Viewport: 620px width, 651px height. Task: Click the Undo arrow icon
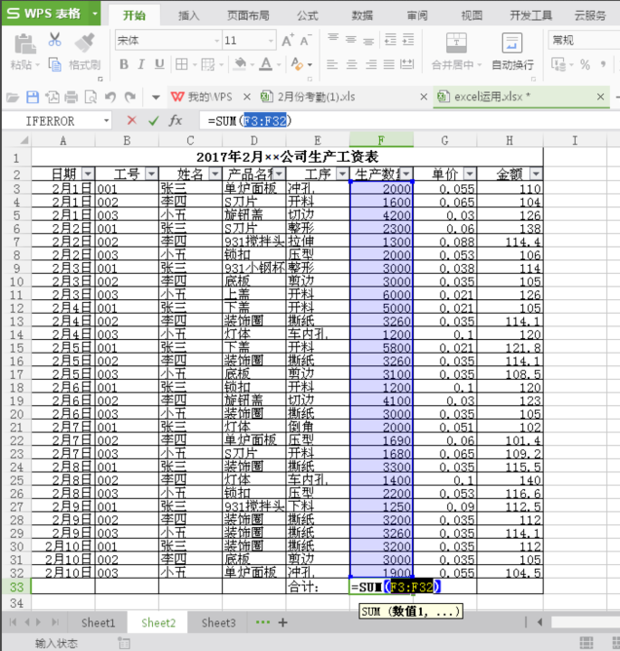(108, 97)
